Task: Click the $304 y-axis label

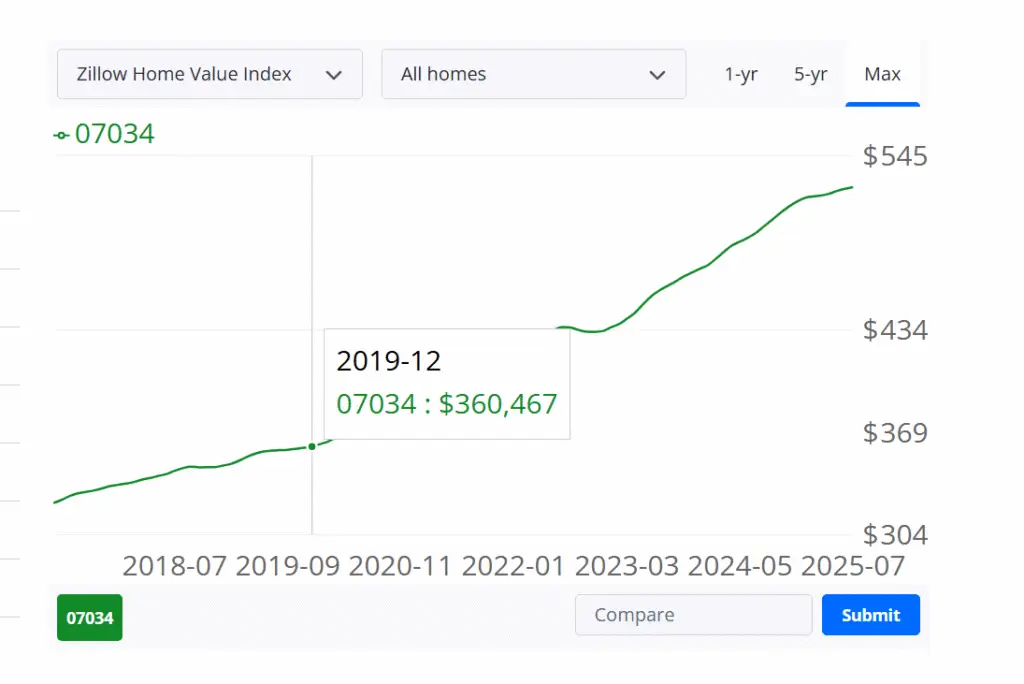Action: click(895, 535)
